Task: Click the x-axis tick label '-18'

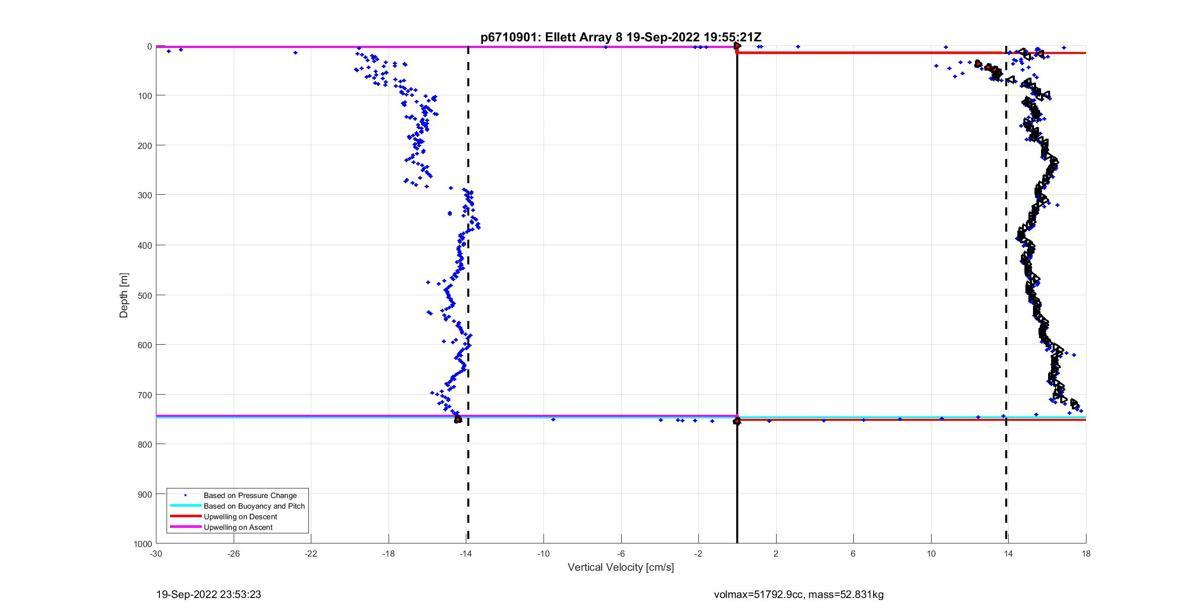Action: pyautogui.click(x=389, y=553)
